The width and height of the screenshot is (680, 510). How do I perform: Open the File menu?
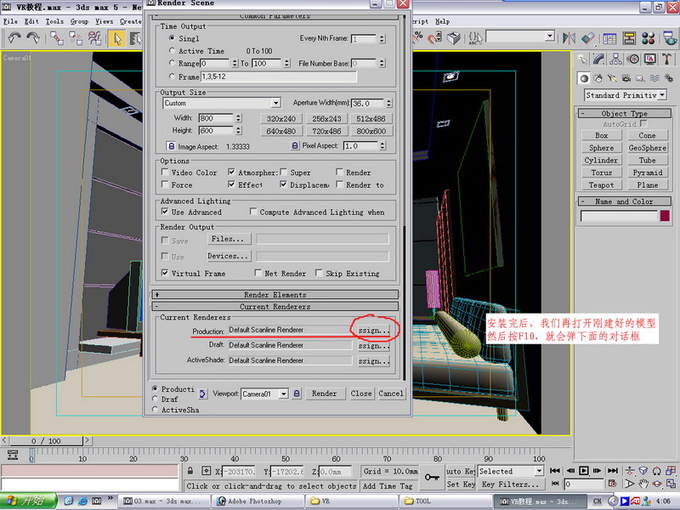(10, 21)
